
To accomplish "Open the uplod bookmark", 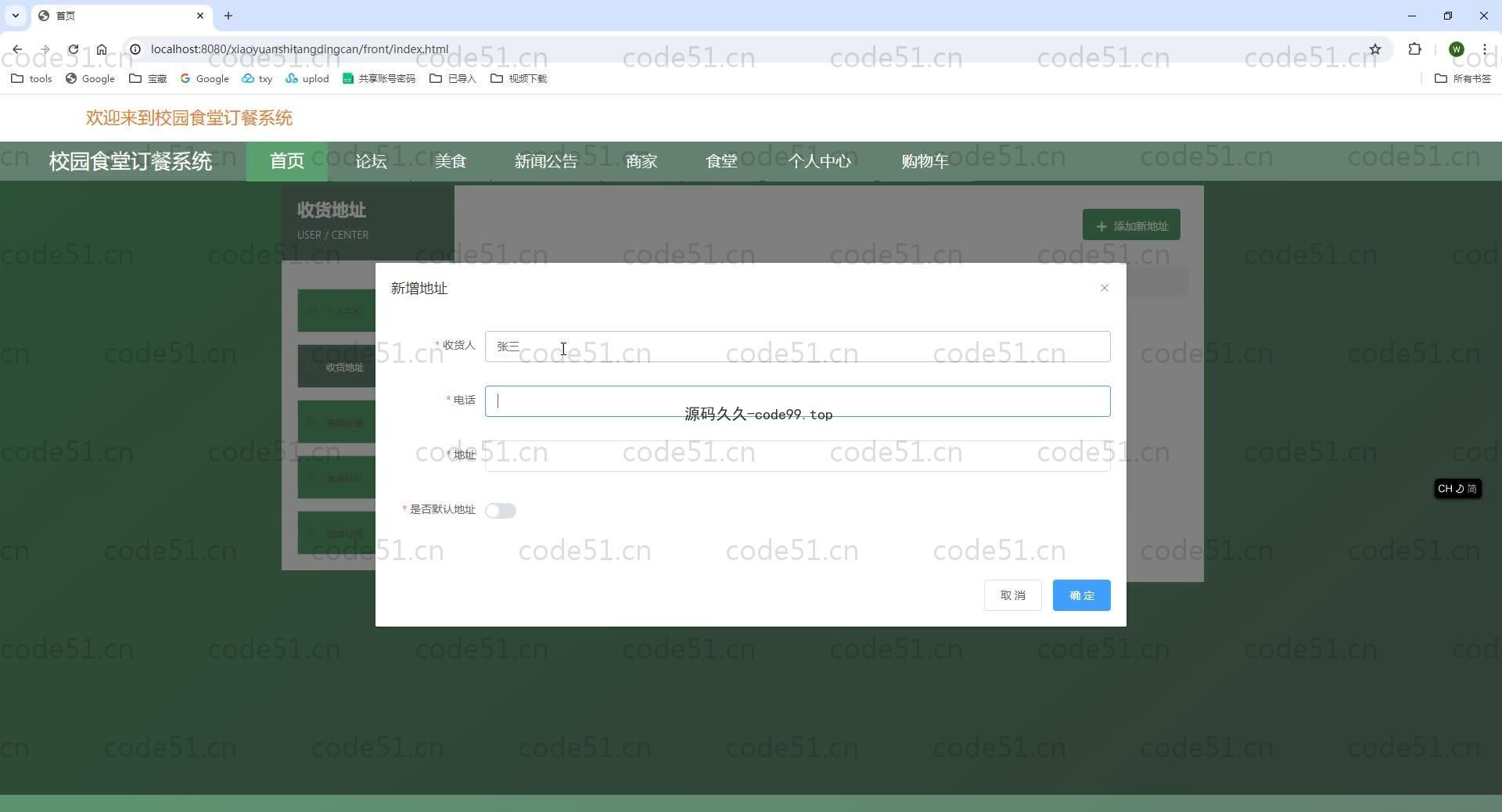I will coord(307,78).
